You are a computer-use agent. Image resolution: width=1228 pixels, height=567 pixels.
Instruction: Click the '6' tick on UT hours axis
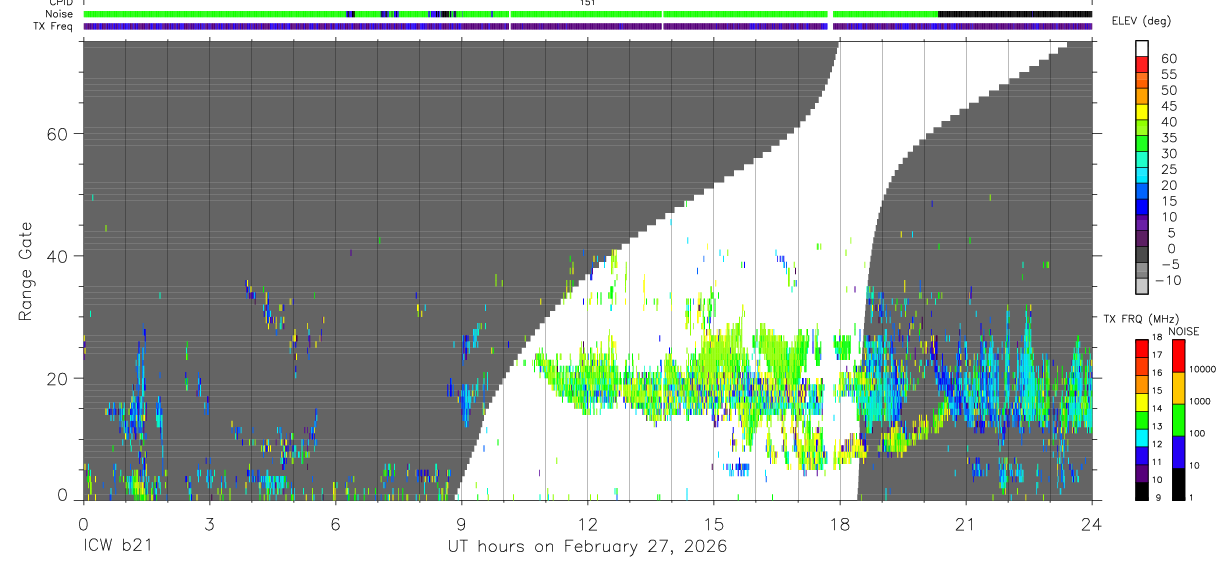pyautogui.click(x=335, y=523)
